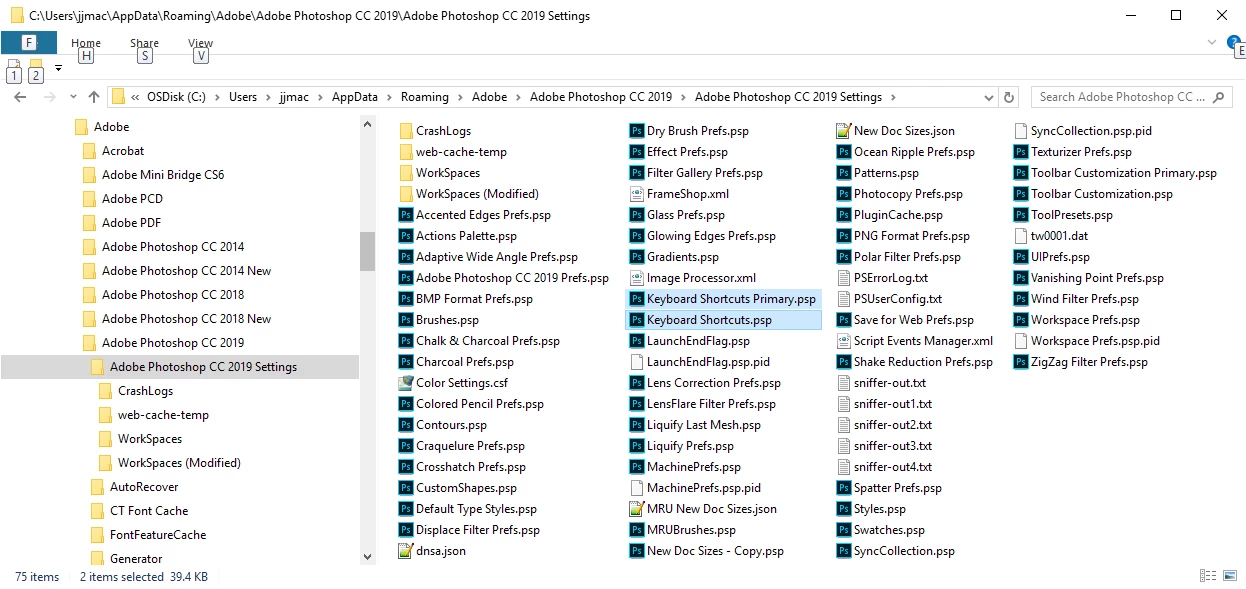Open the Explorer help question mark icon

(x=1233, y=42)
